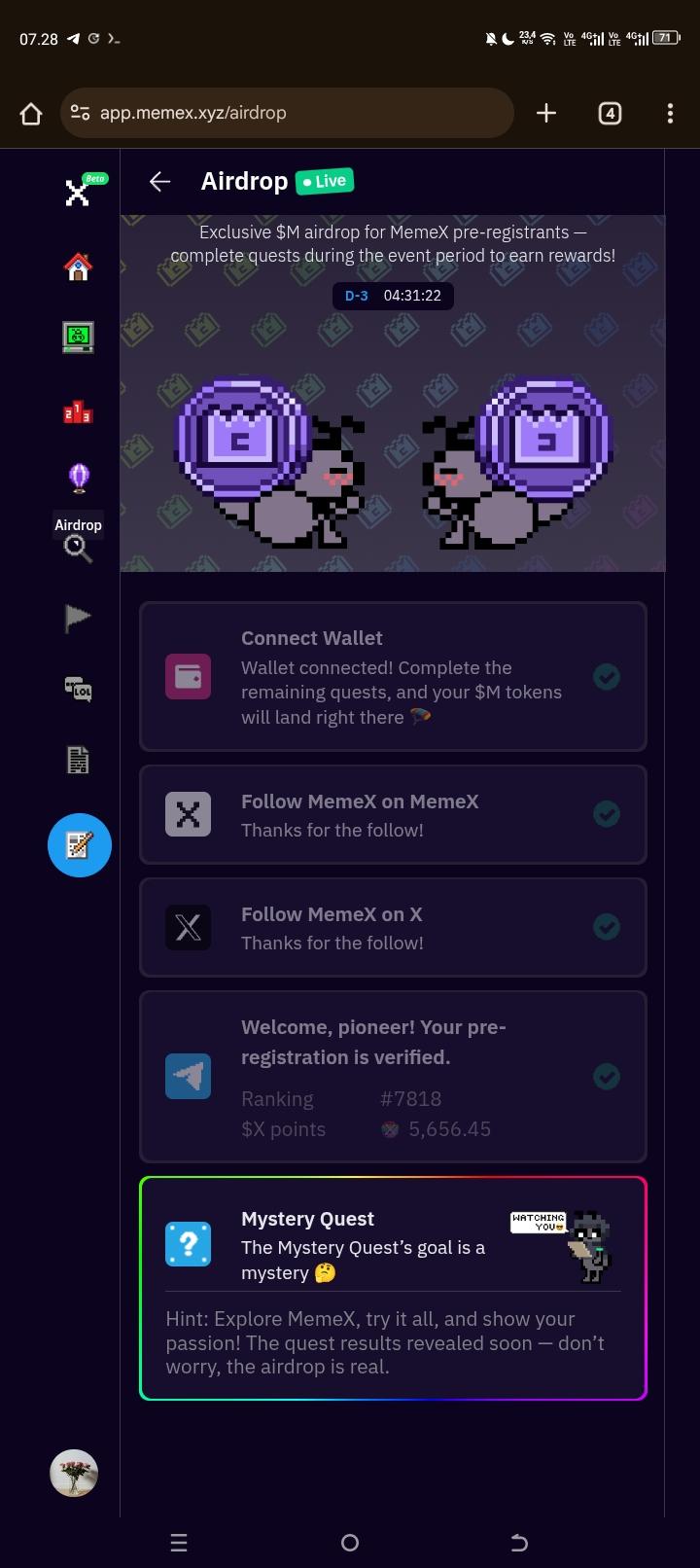Click the Follow MemeX on MemeX checkmark

pos(607,814)
